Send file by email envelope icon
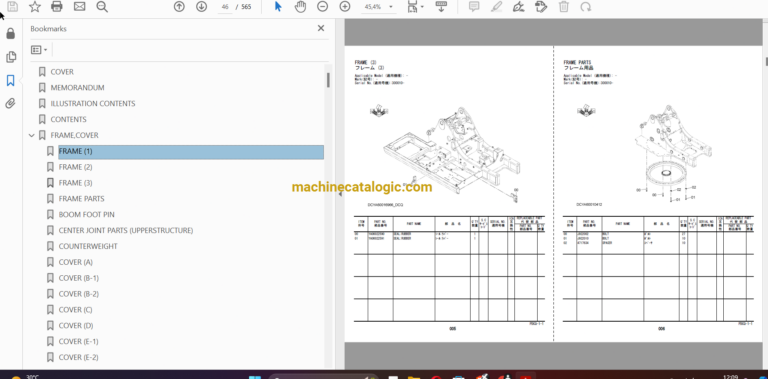 [79, 6]
